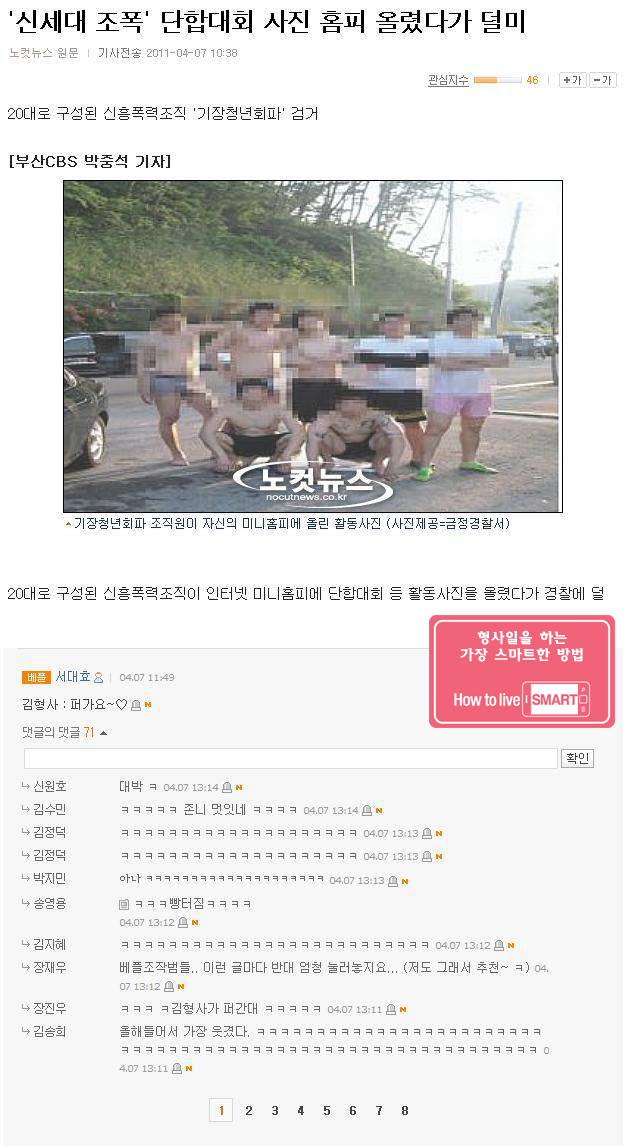Go to comment page 2
This screenshot has width=628, height=1148.
[x=249, y=1111]
